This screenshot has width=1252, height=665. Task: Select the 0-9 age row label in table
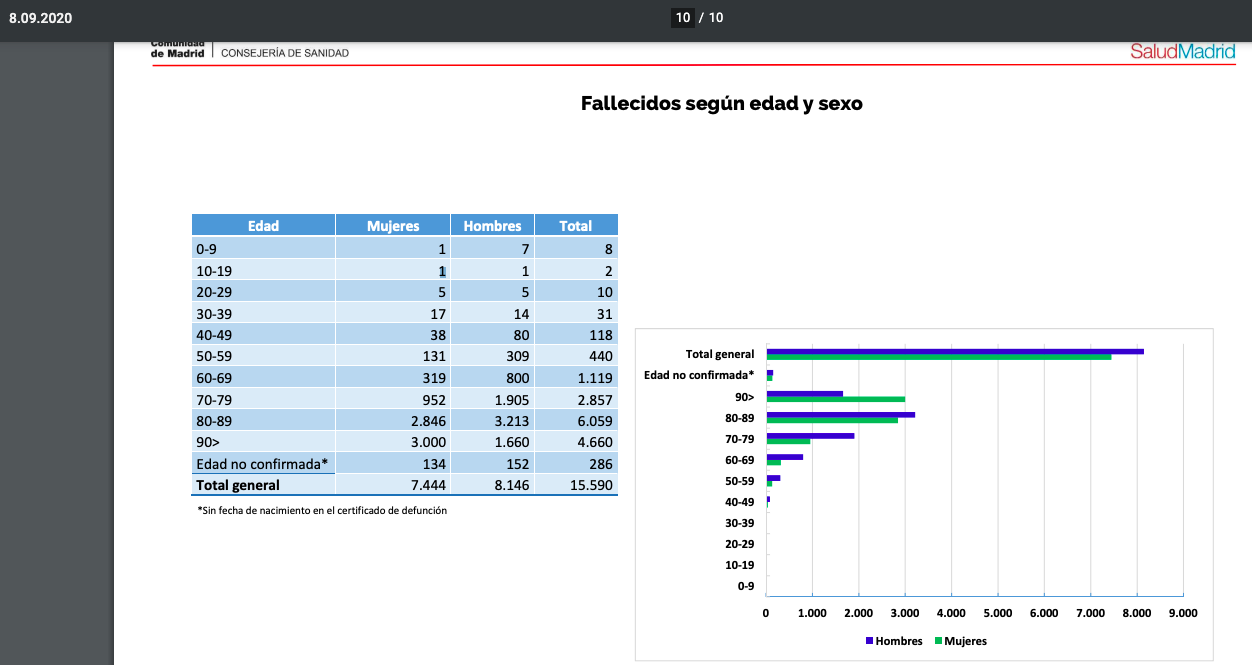click(x=206, y=248)
